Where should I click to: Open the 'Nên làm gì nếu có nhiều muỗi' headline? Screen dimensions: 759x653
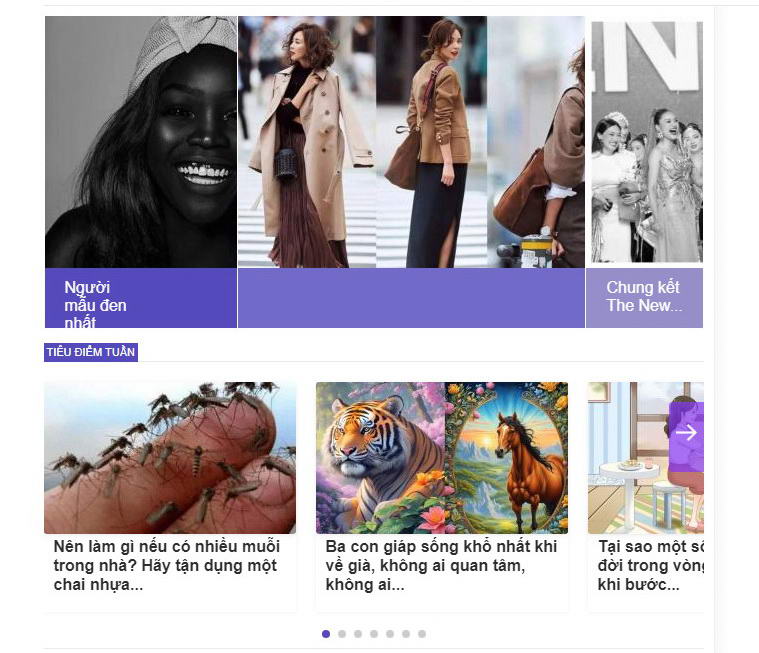[x=167, y=565]
